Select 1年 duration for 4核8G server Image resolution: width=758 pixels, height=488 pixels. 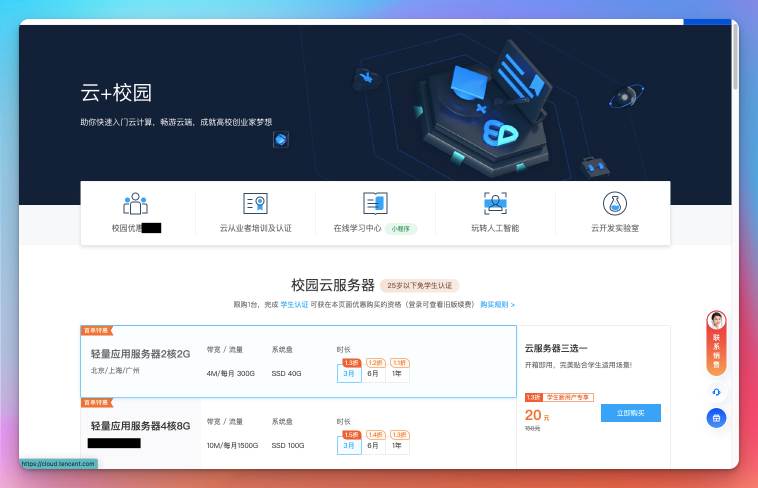397,445
